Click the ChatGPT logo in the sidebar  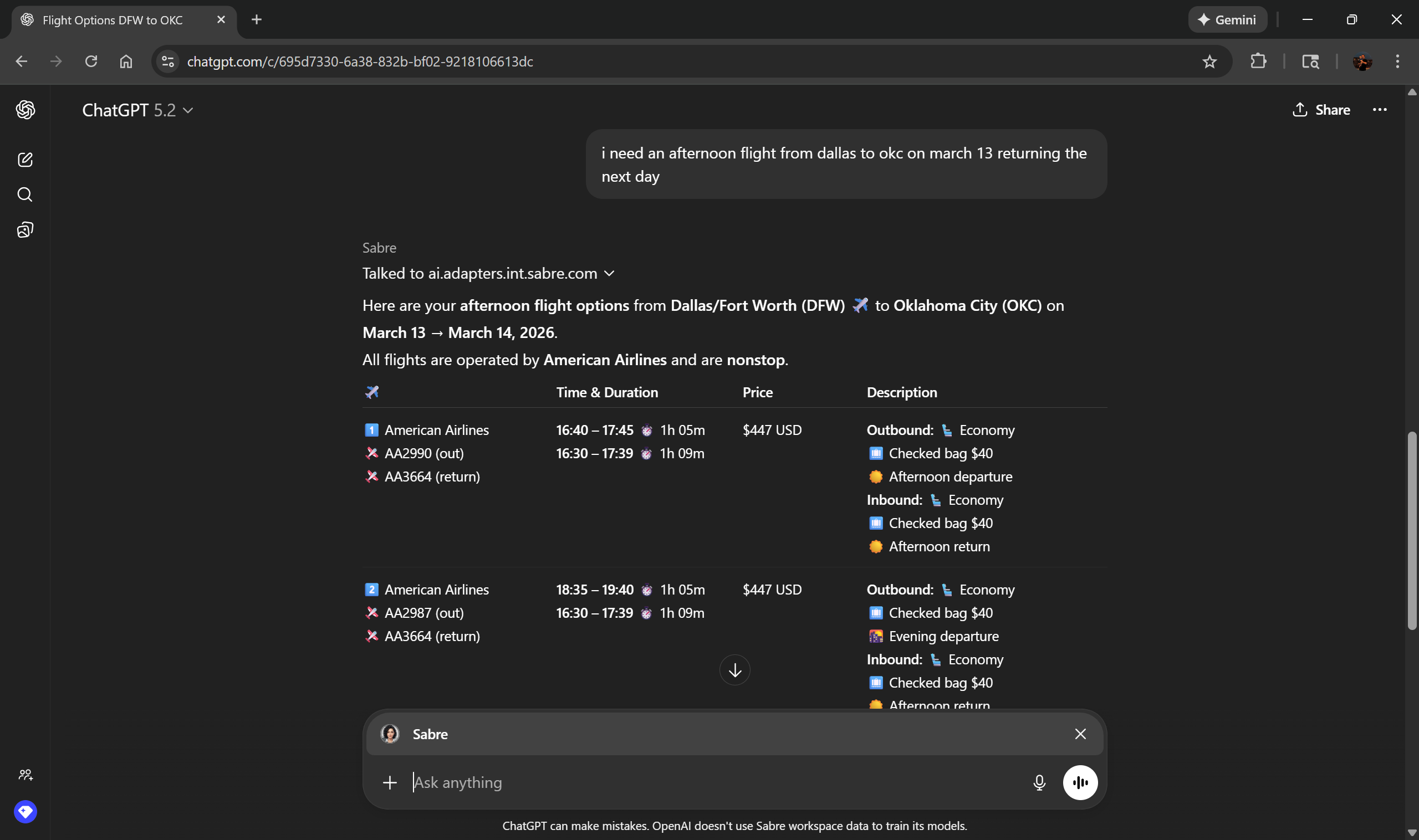pyautogui.click(x=25, y=110)
